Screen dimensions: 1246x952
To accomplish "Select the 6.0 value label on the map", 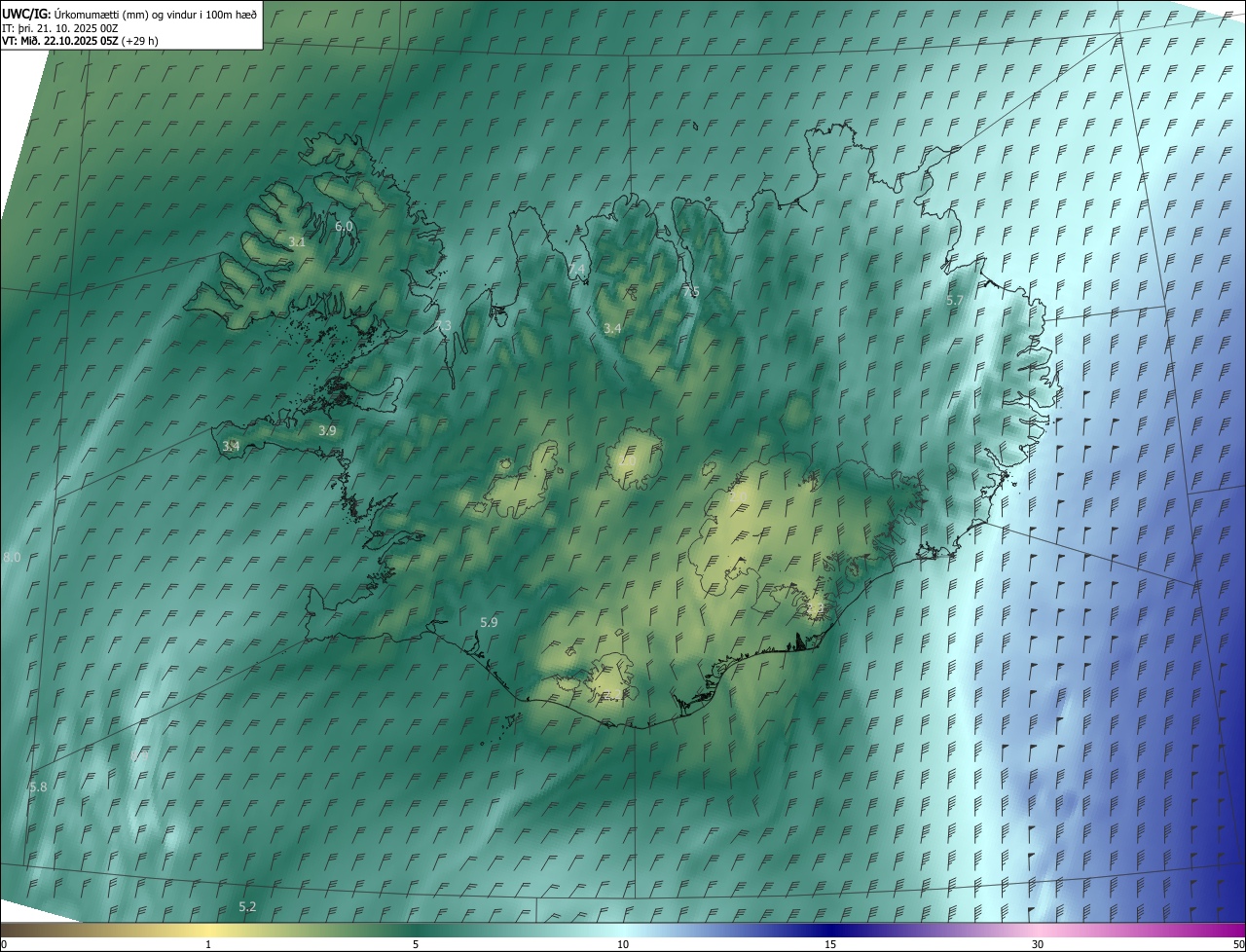I will (x=344, y=226).
